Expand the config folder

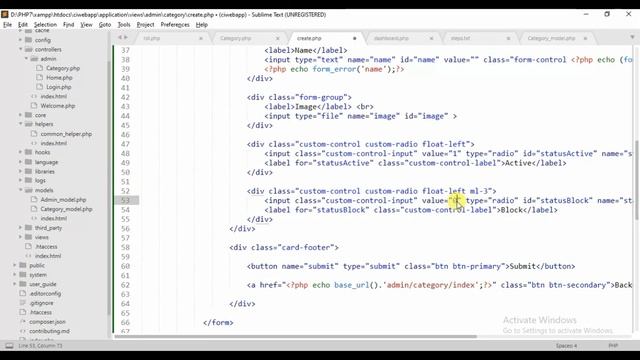coord(20,40)
